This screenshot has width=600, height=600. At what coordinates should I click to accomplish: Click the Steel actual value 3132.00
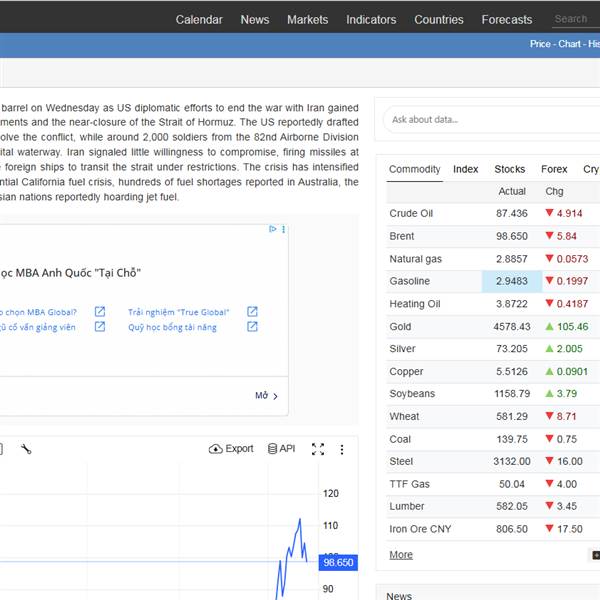click(x=512, y=461)
